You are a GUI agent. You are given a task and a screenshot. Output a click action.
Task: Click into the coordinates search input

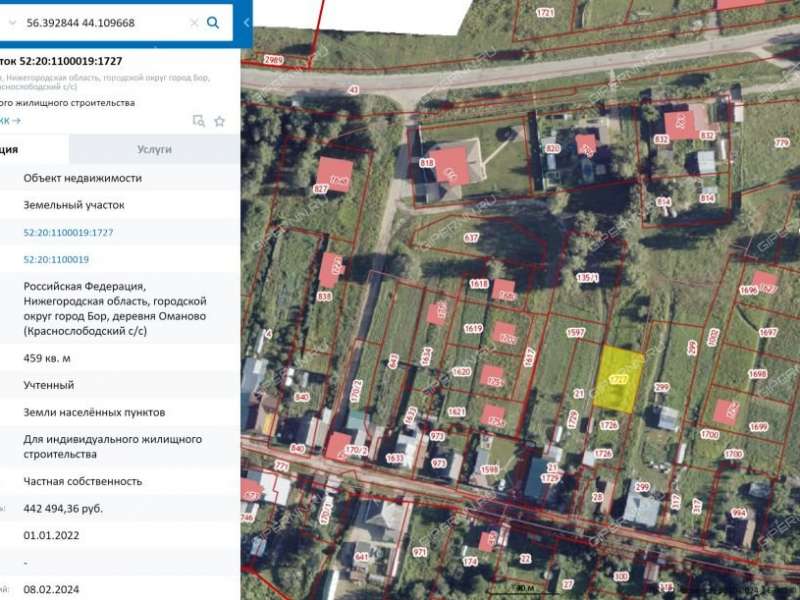tap(100, 22)
